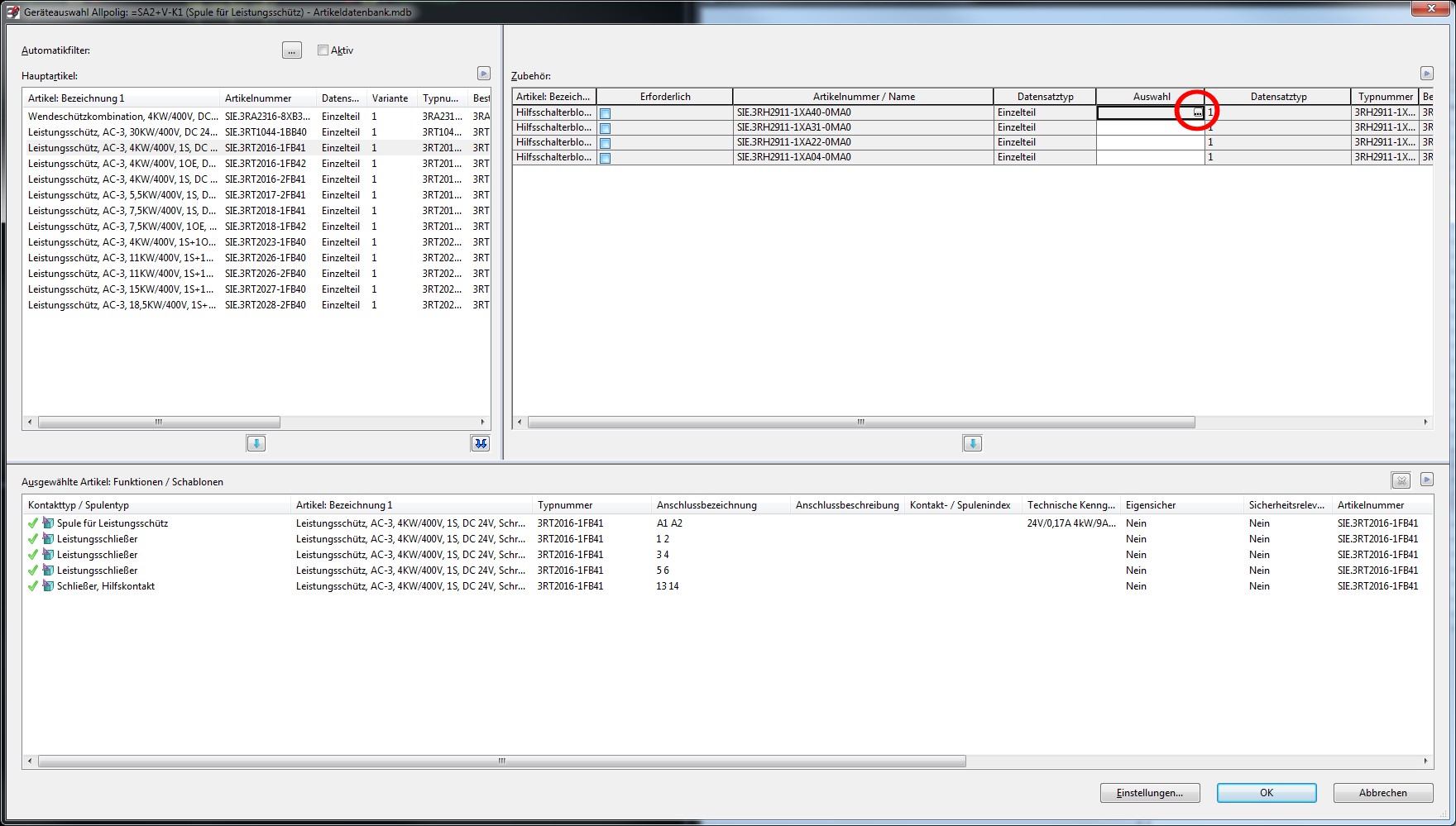This screenshot has height=826, width=1456.
Task: Click function icon of Leistungsschließer row with connection 5 6
Action: click(x=48, y=571)
